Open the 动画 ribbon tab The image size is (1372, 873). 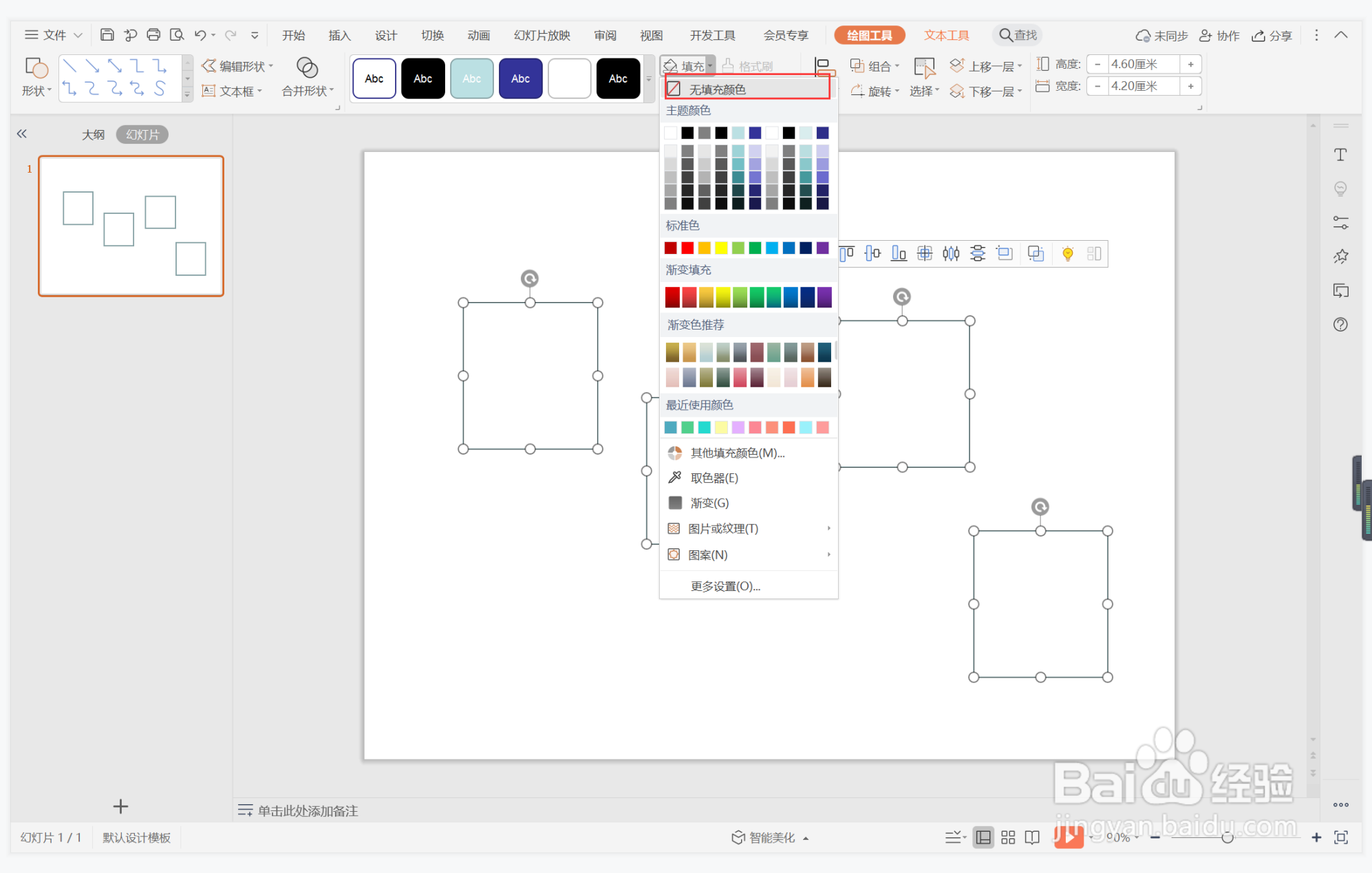478,35
